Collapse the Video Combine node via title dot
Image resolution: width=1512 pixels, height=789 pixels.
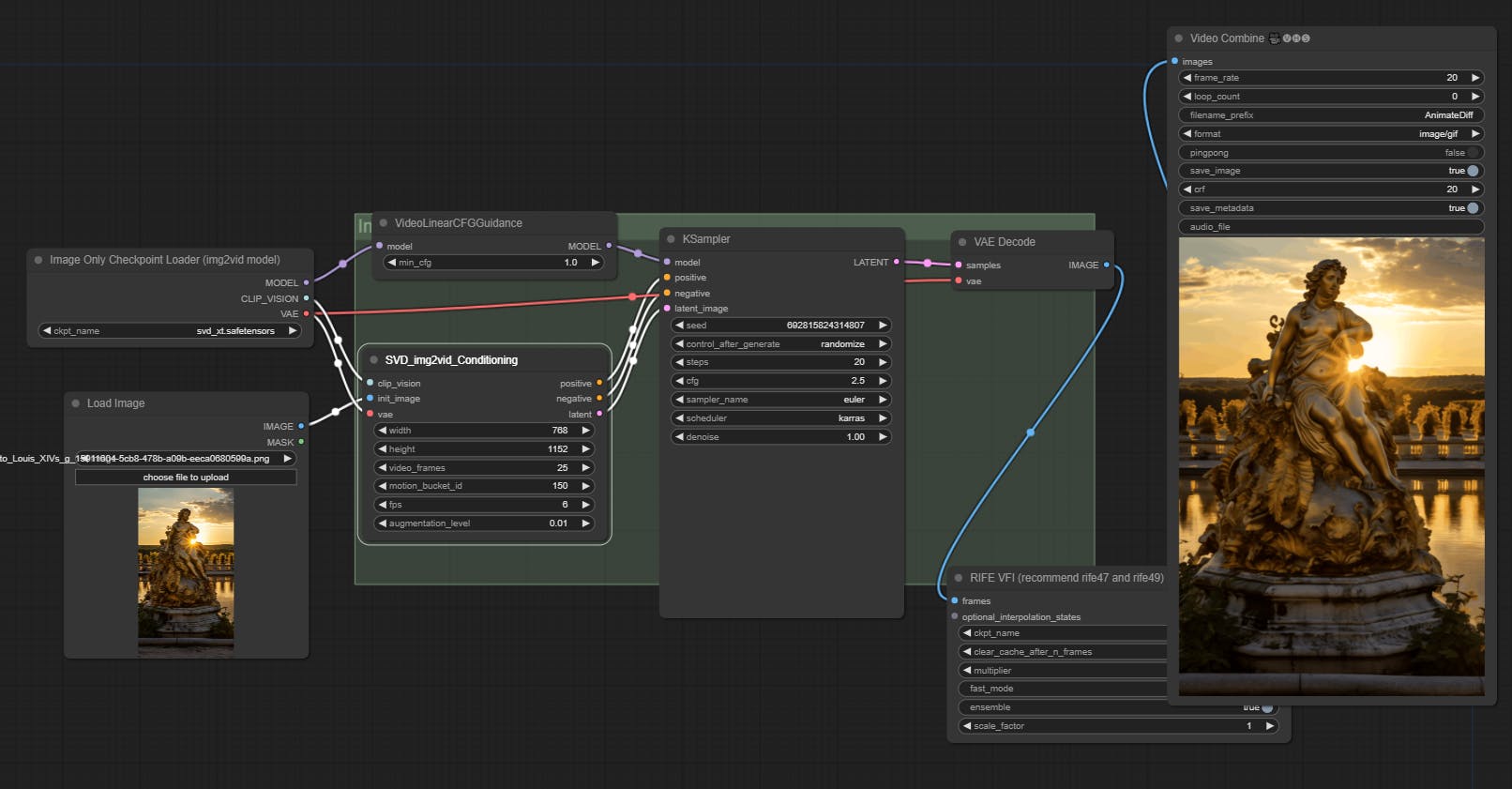[1178, 38]
